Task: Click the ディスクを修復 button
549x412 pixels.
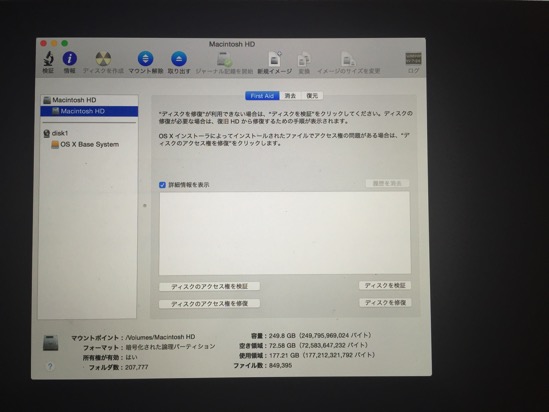Action: click(x=385, y=303)
